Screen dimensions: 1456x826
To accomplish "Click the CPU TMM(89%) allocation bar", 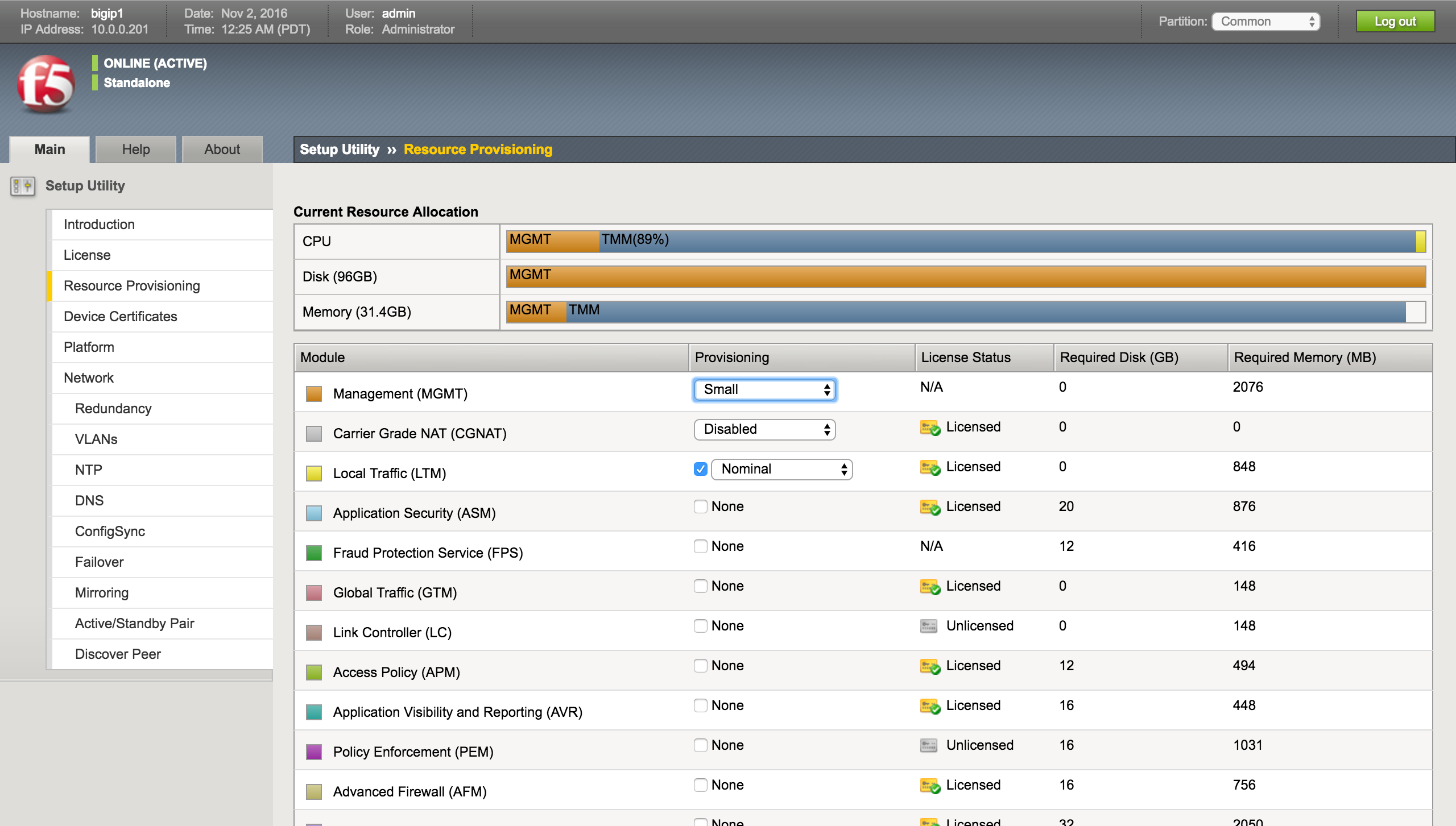I will pos(1007,241).
